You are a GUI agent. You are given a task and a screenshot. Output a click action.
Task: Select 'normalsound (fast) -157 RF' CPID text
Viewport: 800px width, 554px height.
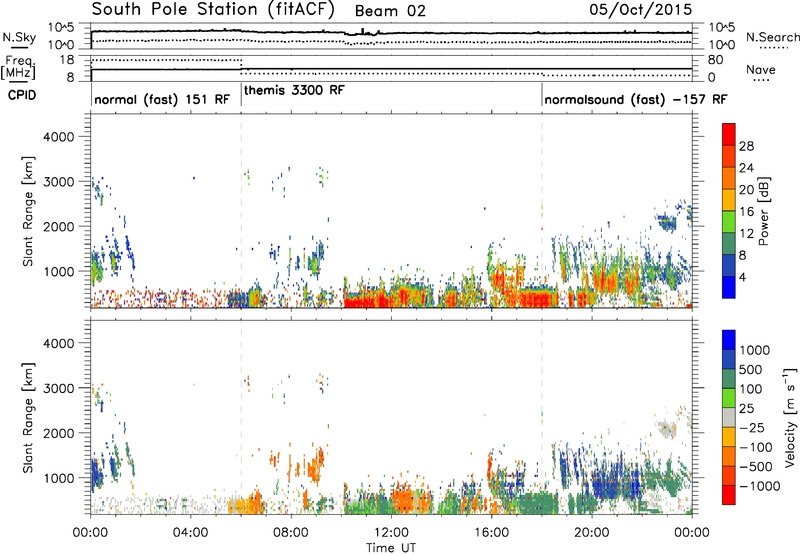(x=636, y=99)
